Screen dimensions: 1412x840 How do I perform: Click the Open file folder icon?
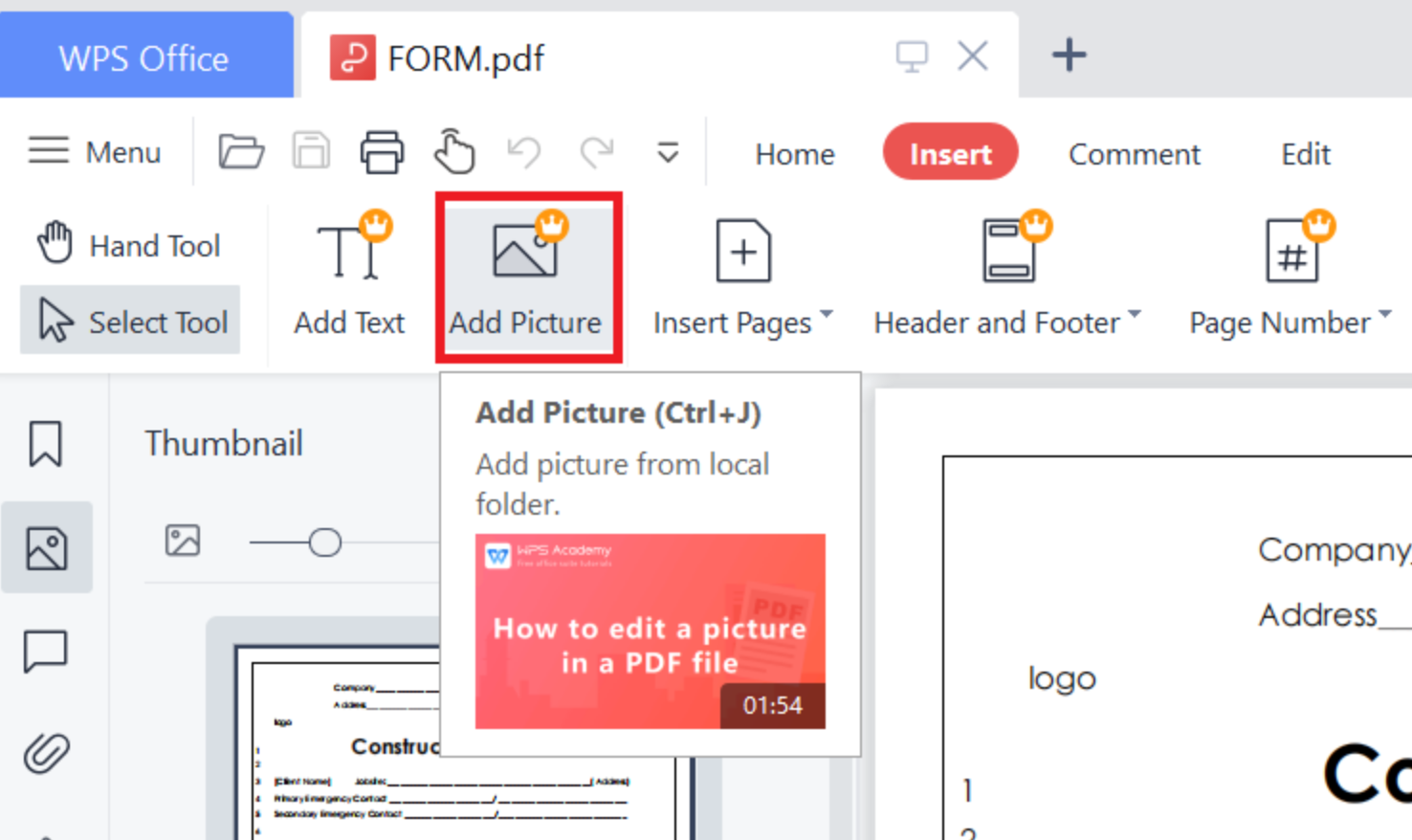coord(241,151)
